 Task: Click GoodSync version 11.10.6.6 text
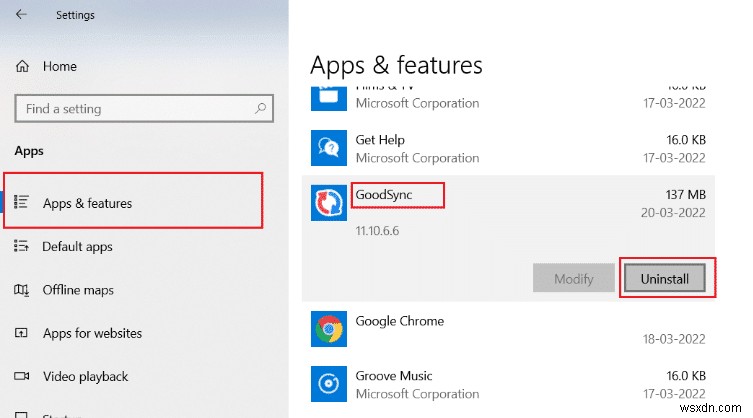click(x=377, y=231)
